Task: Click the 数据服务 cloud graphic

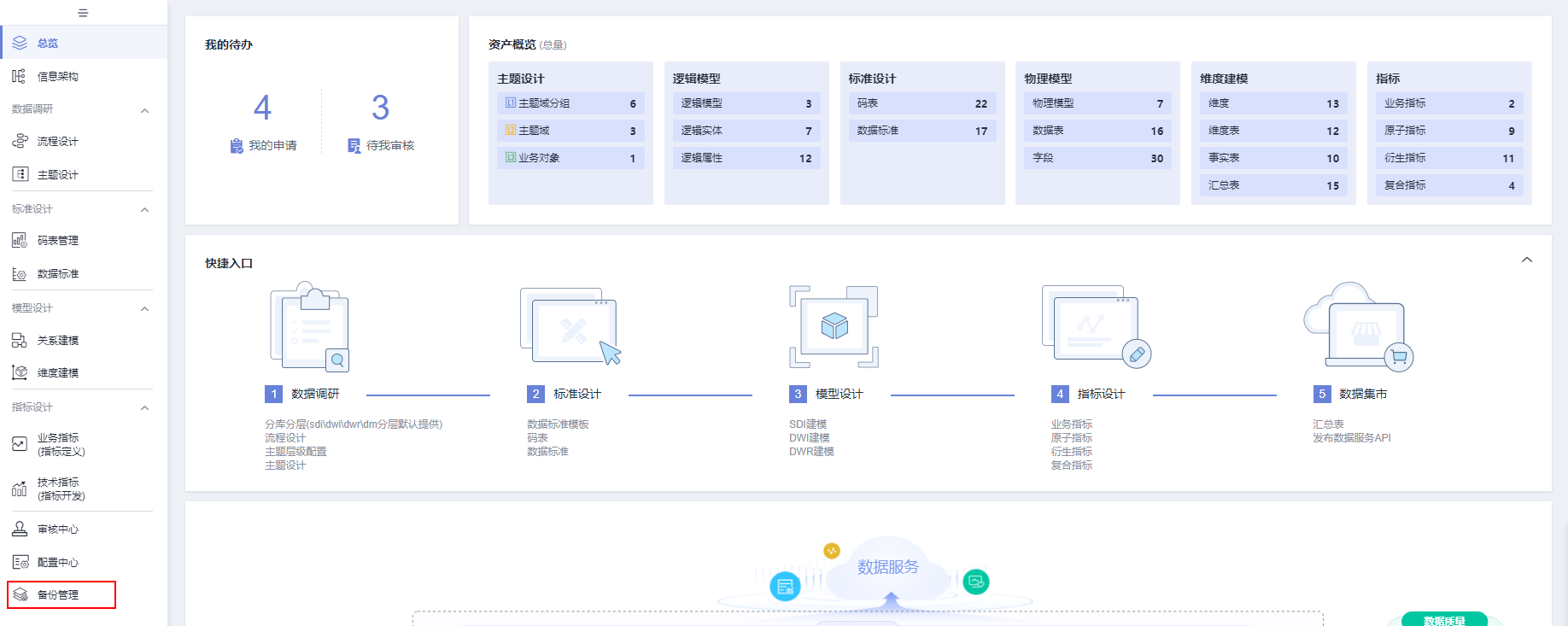Action: (887, 568)
